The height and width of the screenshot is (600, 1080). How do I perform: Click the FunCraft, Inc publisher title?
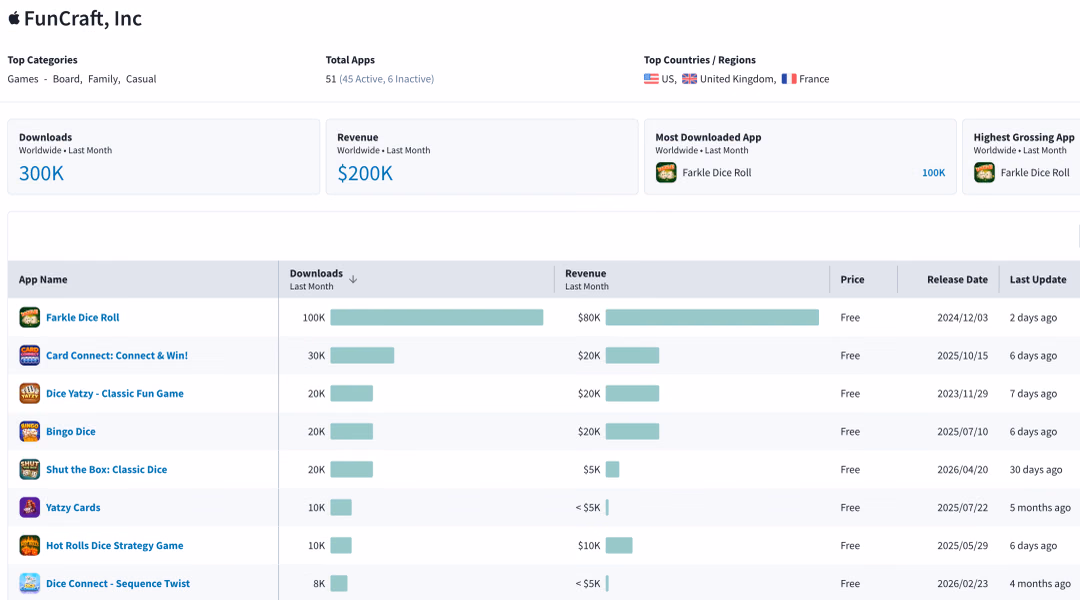[x=83, y=19]
